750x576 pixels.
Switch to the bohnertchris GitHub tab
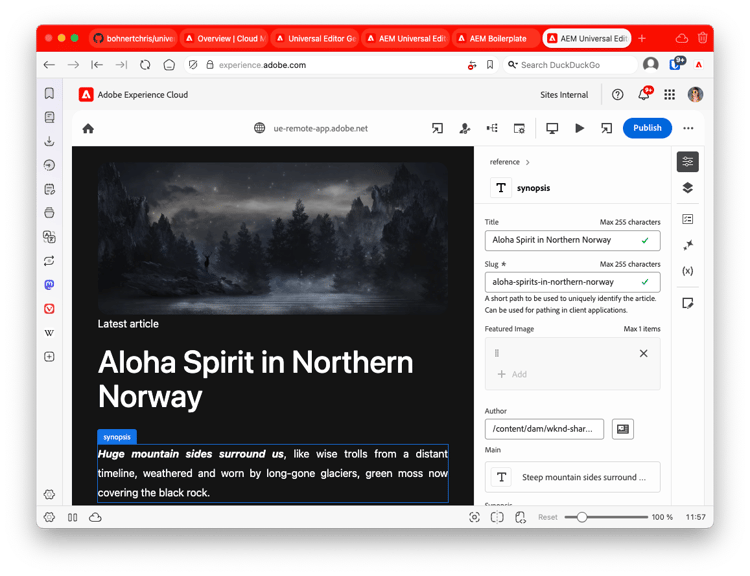coord(133,38)
